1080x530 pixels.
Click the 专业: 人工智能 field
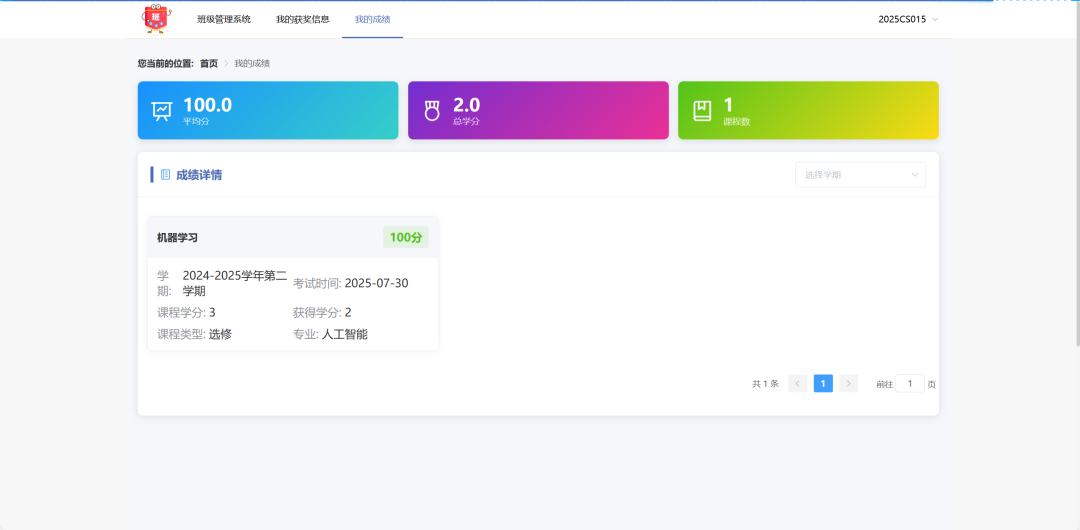pos(330,334)
